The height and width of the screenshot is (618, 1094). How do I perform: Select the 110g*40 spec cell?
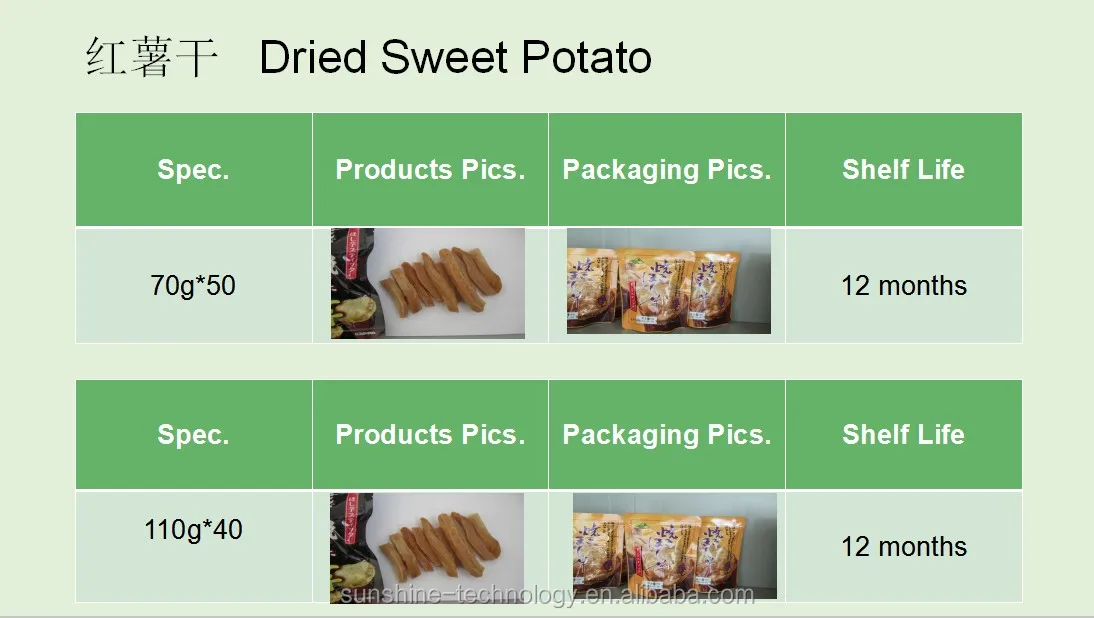(x=193, y=546)
